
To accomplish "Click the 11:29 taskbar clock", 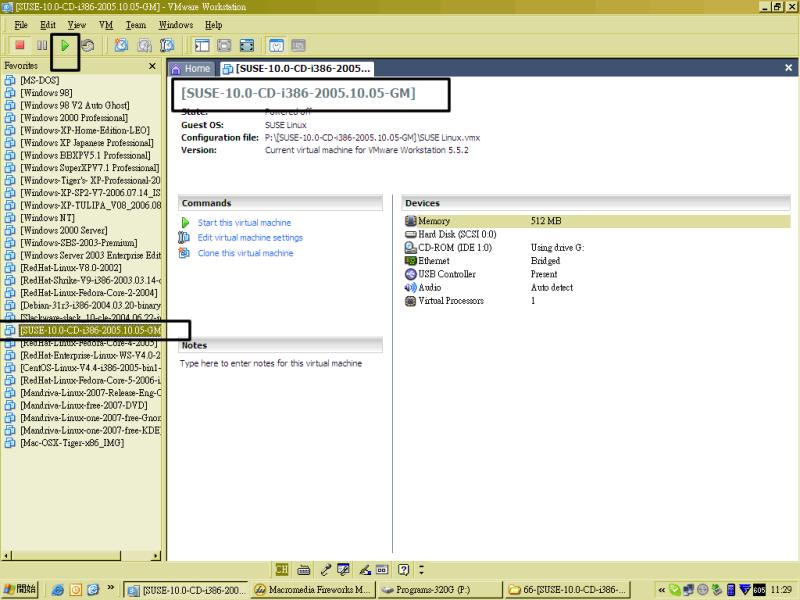I will pyautogui.click(x=781, y=590).
